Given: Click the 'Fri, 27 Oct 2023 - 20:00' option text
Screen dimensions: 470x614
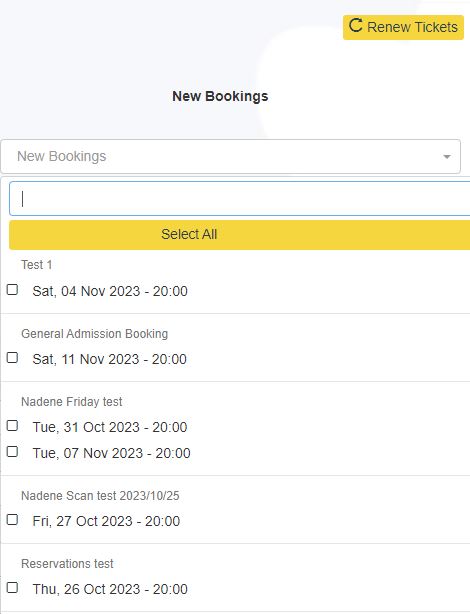Looking at the screenshot, I should pyautogui.click(x=106, y=521).
